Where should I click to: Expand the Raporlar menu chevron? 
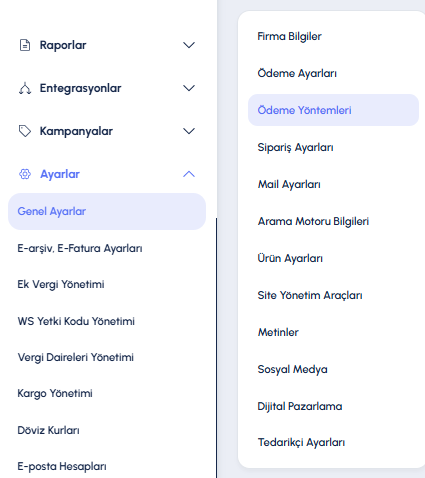pos(189,45)
